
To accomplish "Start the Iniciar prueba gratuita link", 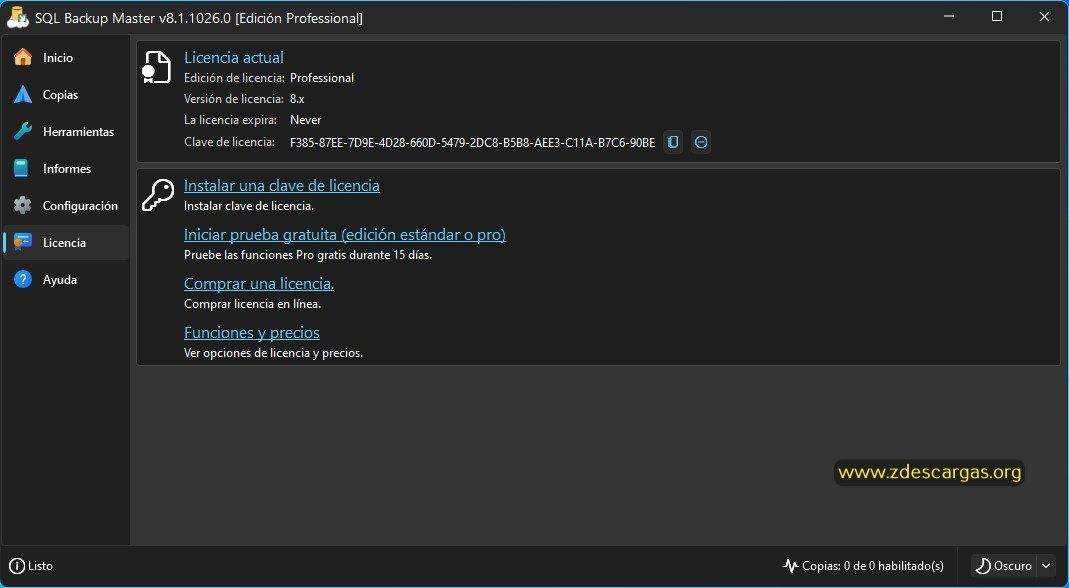I will (345, 235).
